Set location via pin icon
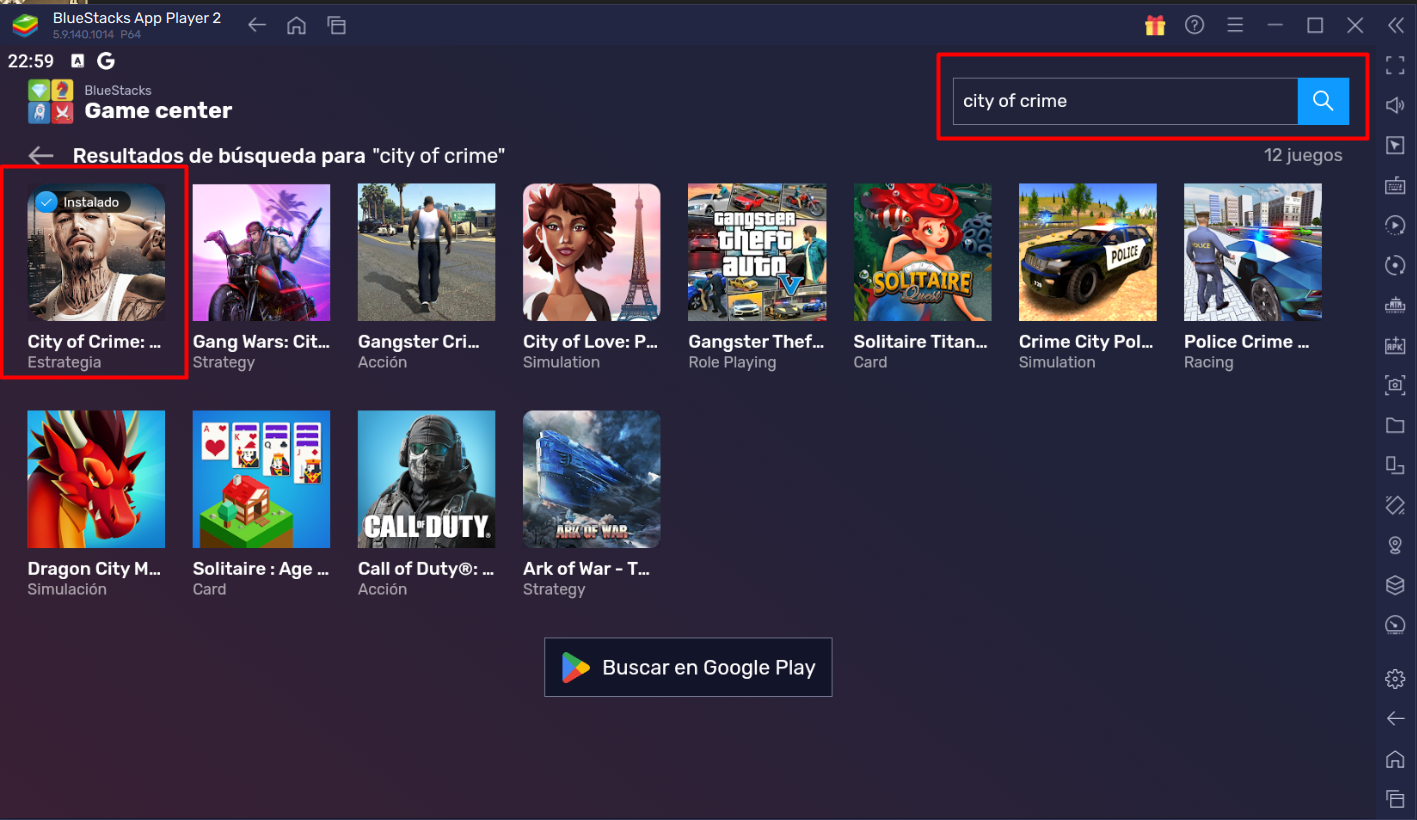Screen dimensions: 1417x820 (1395, 545)
